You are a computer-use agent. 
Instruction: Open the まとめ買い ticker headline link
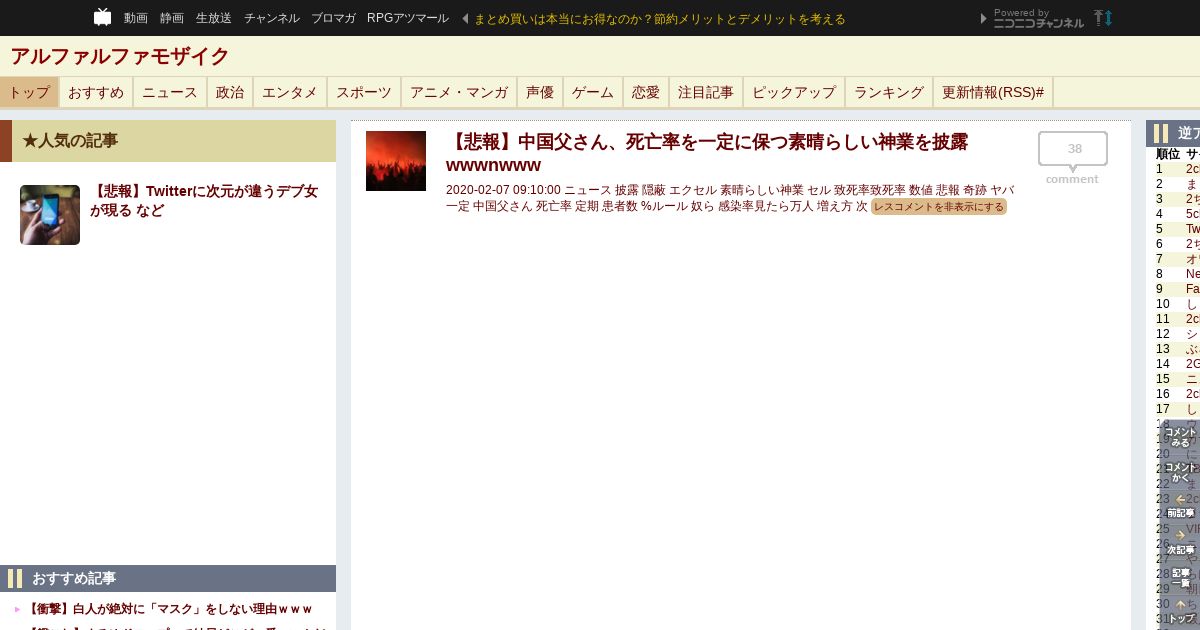[660, 18]
